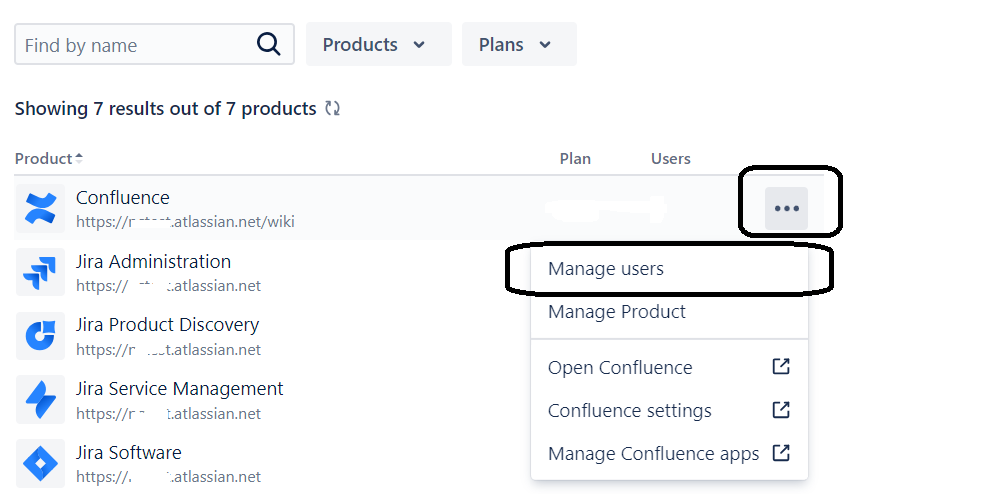981x494 pixels.
Task: Click the Jira Service Management product name
Action: 180,389
